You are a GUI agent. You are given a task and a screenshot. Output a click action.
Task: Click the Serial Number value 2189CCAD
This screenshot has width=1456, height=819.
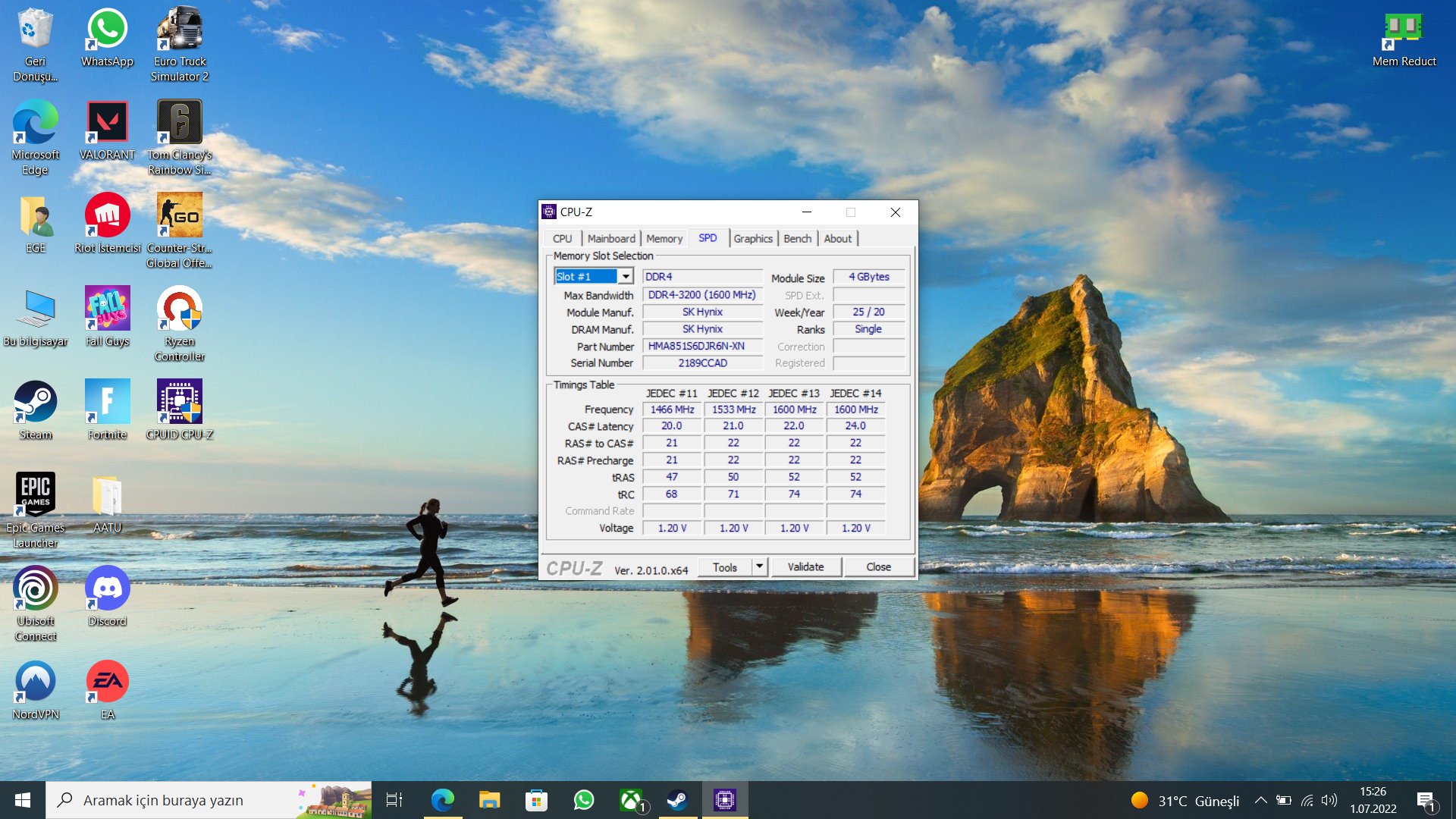(x=702, y=363)
